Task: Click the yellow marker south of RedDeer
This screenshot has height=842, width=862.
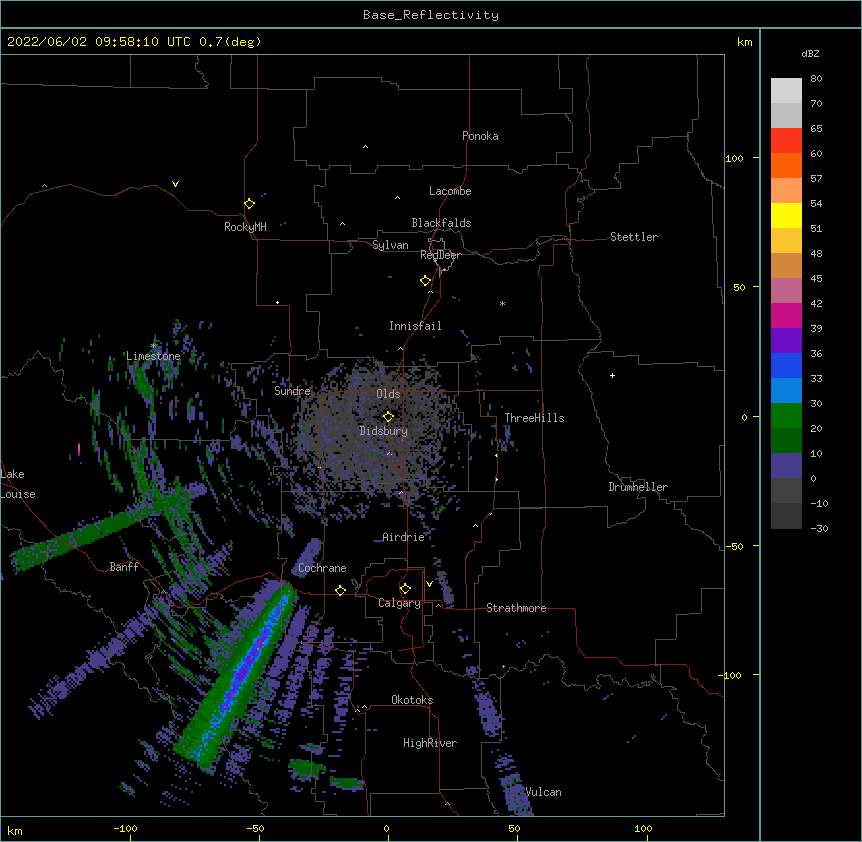Action: coord(425,281)
